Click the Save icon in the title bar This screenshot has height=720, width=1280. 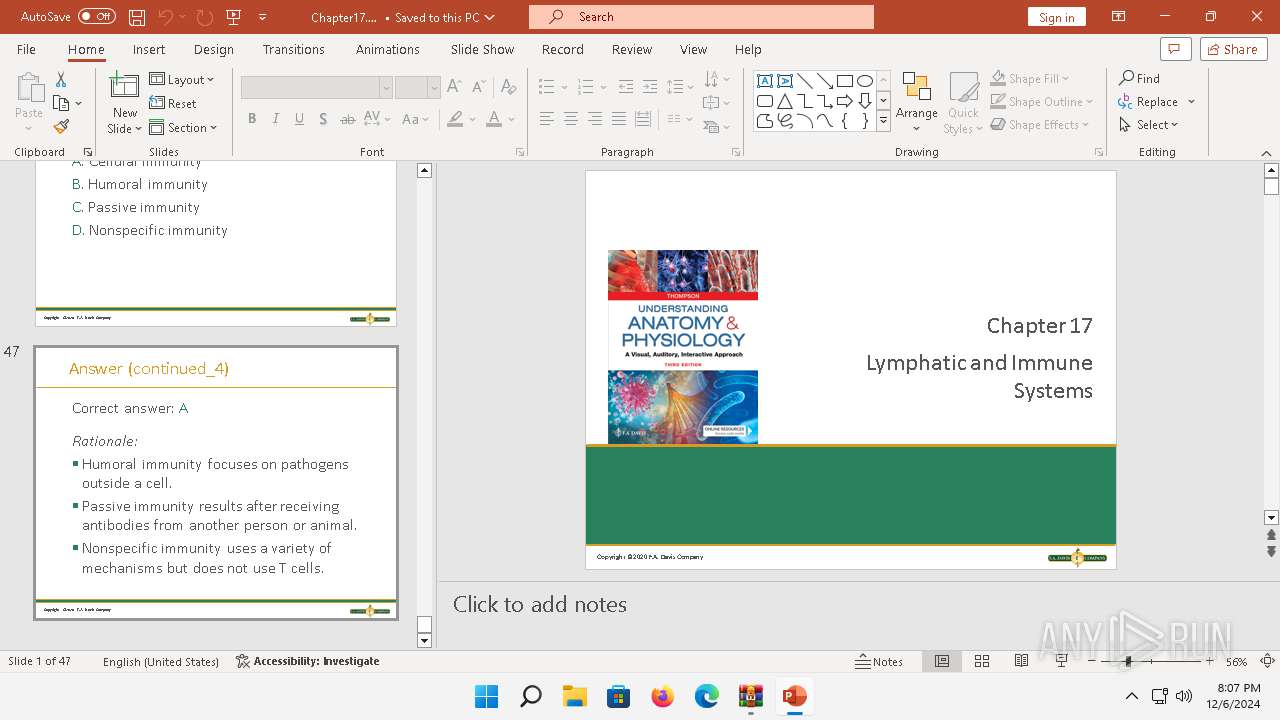pyautogui.click(x=137, y=17)
